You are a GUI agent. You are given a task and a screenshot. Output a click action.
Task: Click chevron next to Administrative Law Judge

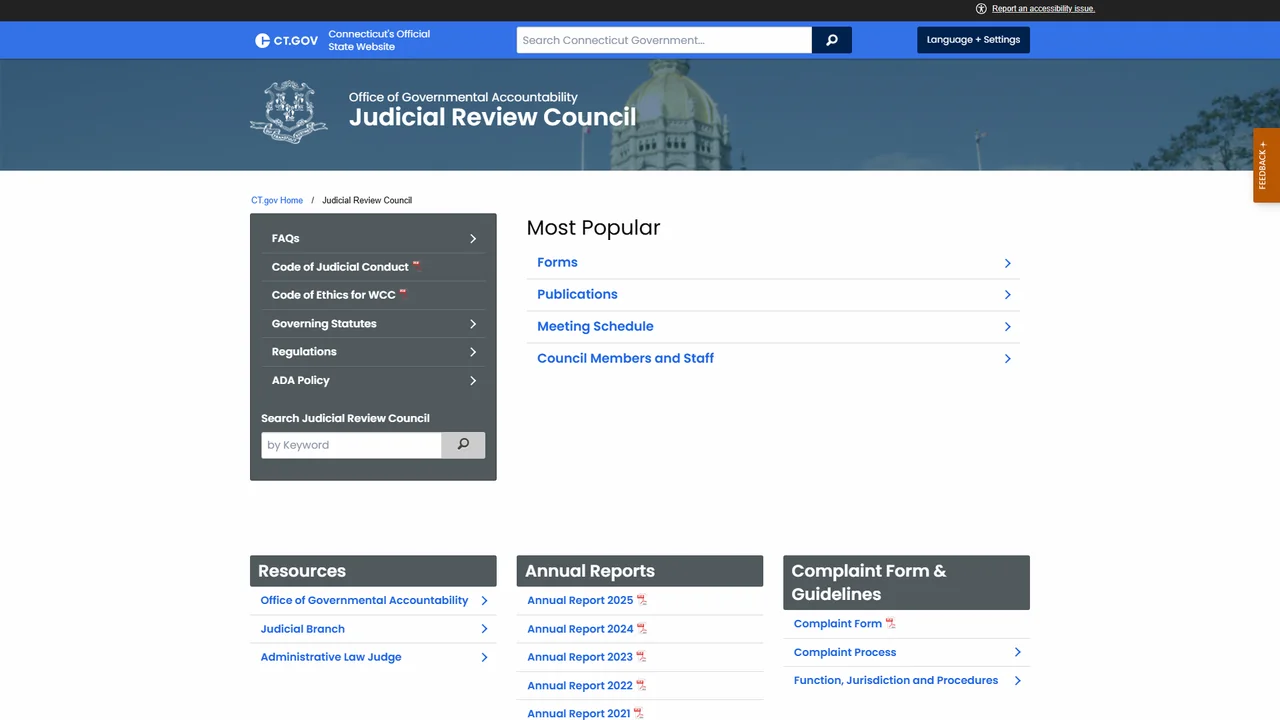(x=484, y=658)
